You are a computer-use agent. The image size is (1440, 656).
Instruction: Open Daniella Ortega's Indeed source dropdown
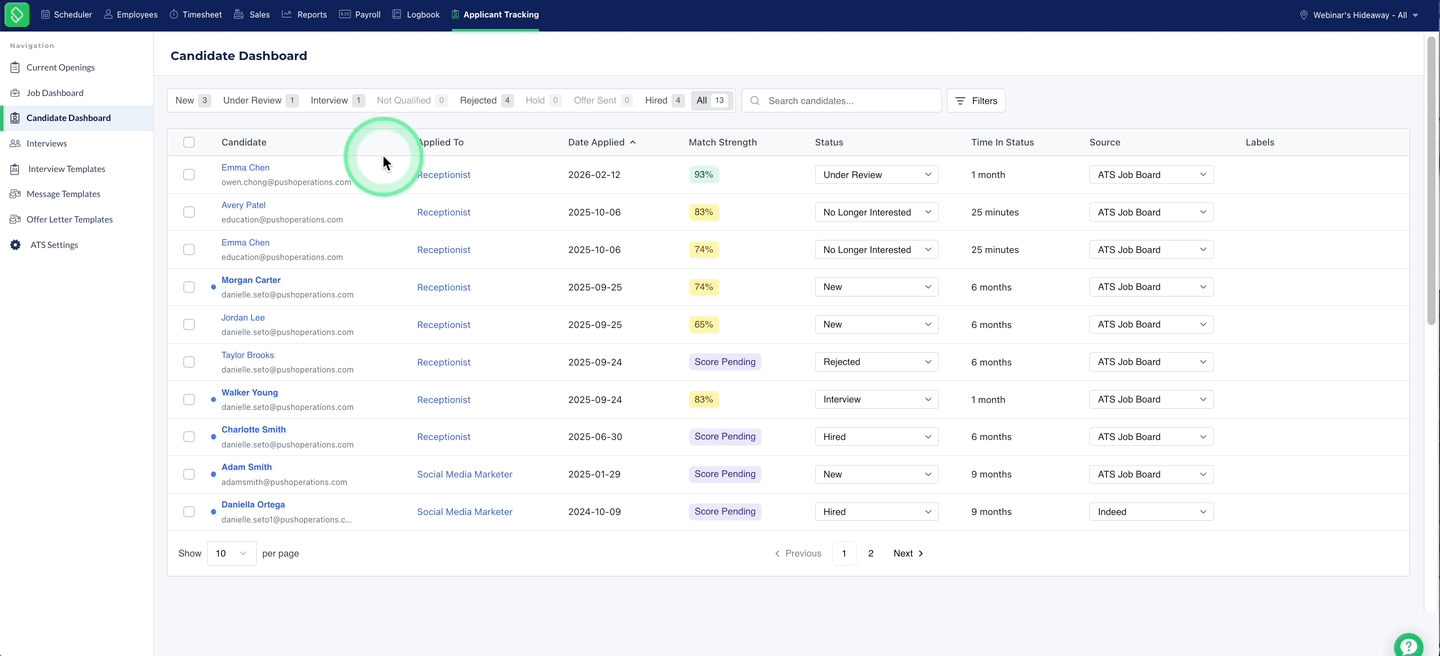point(1151,512)
